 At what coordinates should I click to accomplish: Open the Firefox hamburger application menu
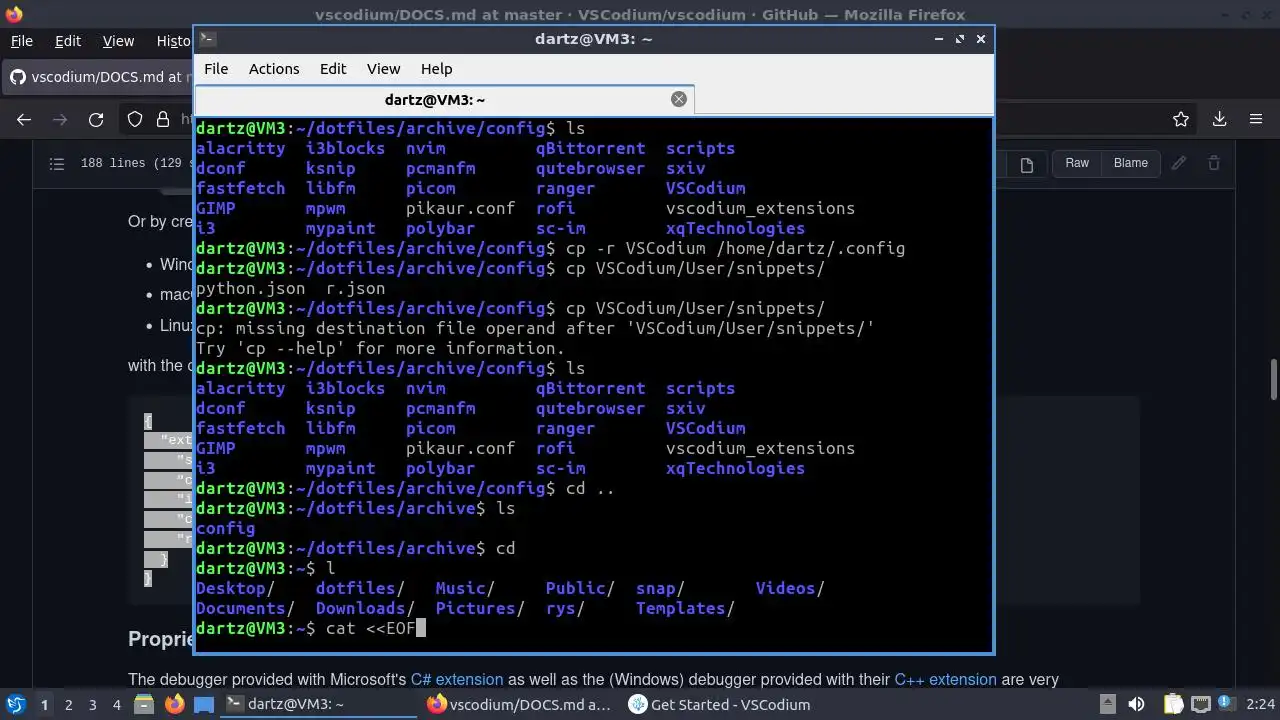pyautogui.click(x=1256, y=119)
